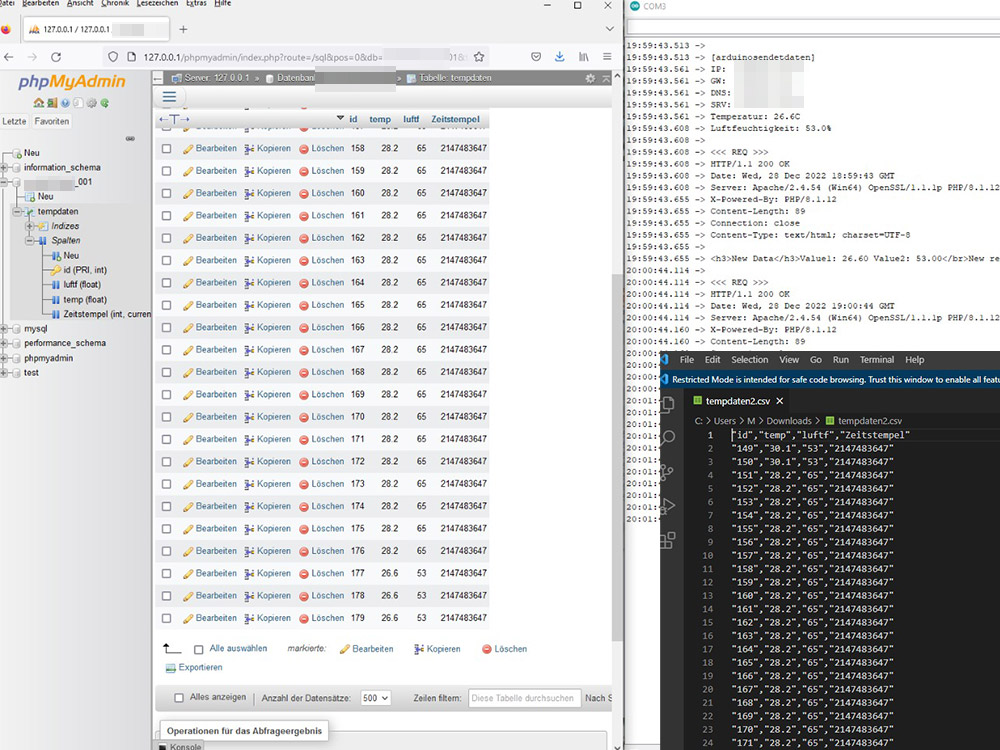Tick the checkbox for row id 177
The height and width of the screenshot is (750, 1000).
click(166, 573)
